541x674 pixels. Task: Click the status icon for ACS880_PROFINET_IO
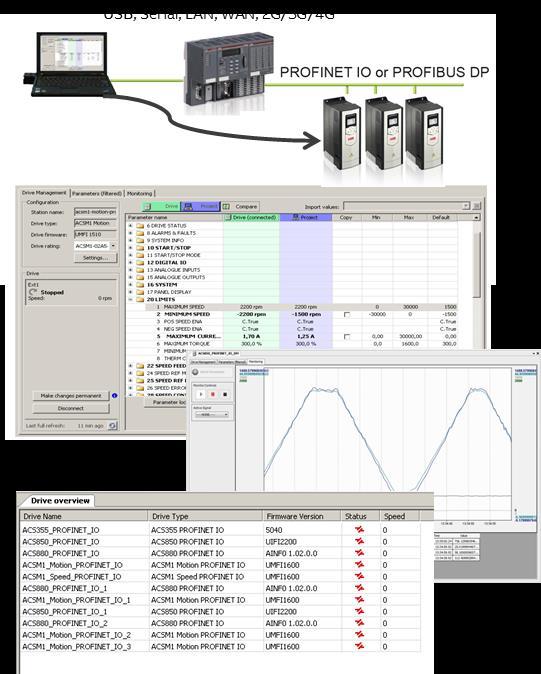pyautogui.click(x=359, y=553)
